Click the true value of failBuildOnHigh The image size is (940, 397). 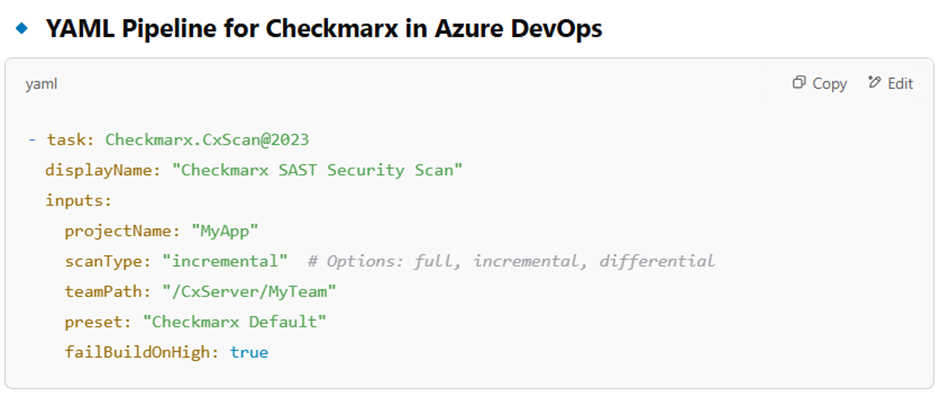pyautogui.click(x=249, y=353)
